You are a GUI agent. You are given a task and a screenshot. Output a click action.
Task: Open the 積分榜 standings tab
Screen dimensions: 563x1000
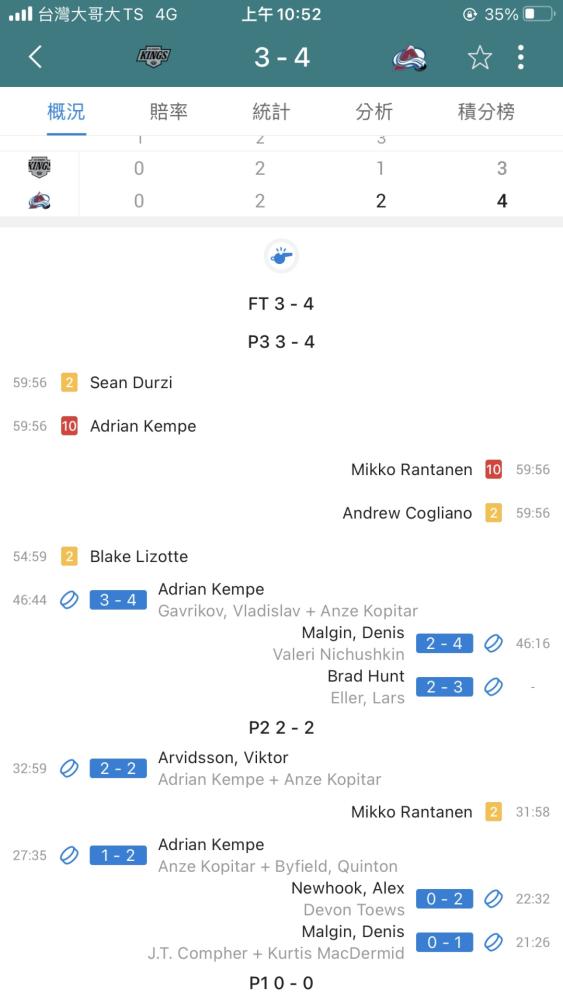click(x=486, y=112)
